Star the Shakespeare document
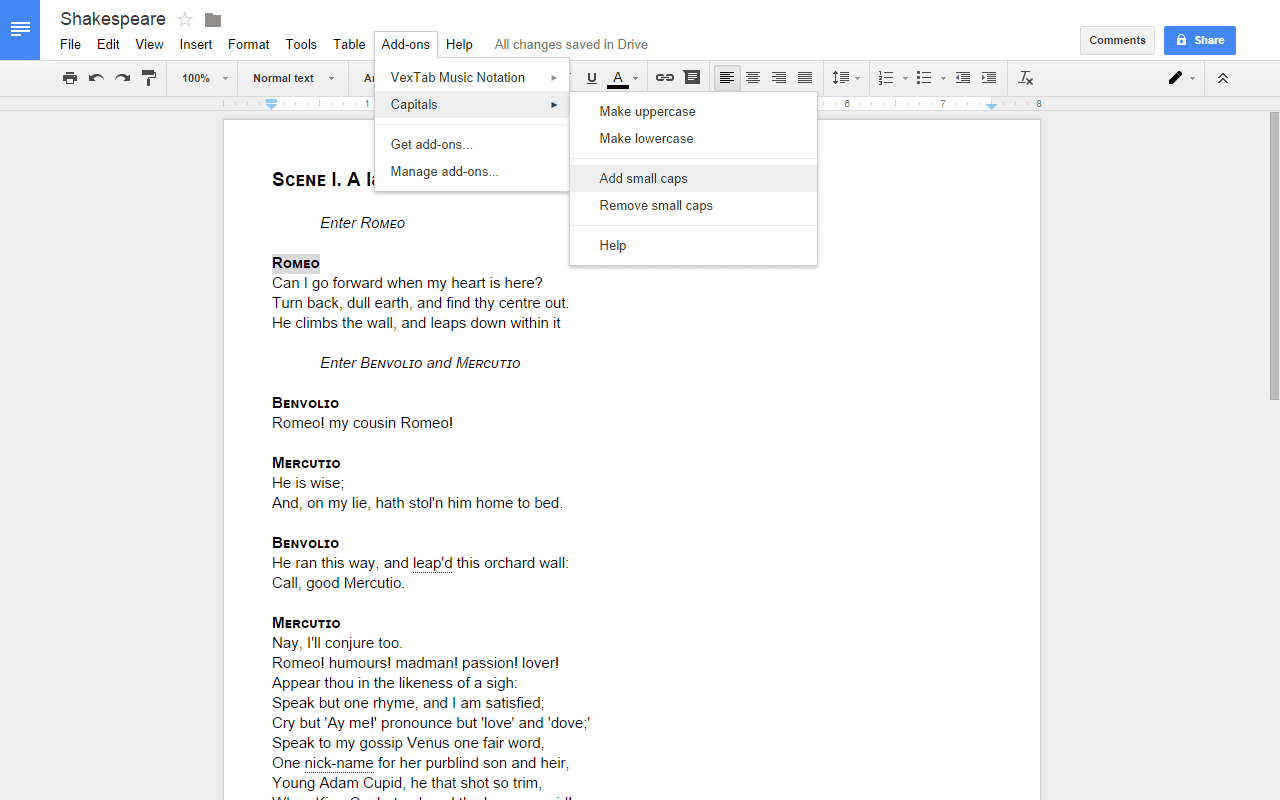 [x=185, y=20]
